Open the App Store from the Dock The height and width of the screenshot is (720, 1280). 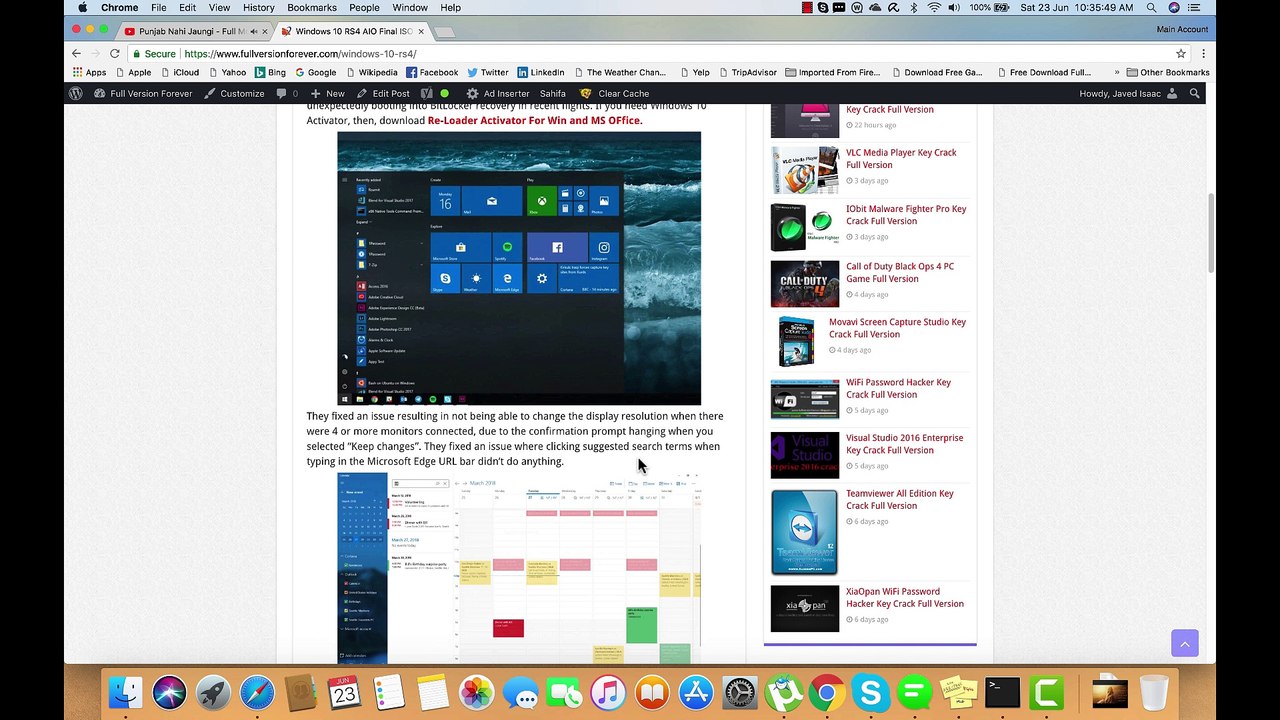point(696,692)
